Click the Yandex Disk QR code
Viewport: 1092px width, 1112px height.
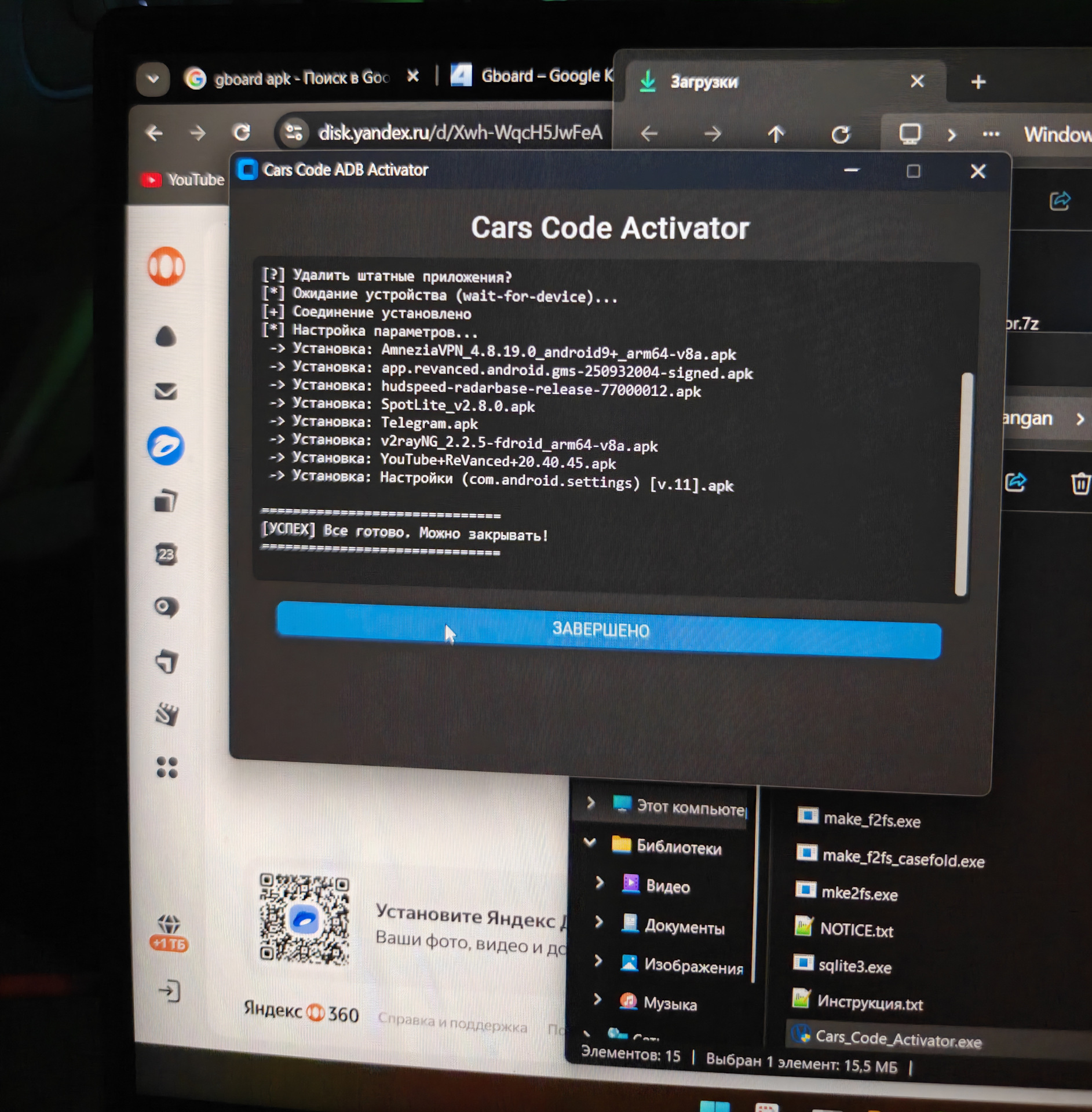(304, 919)
